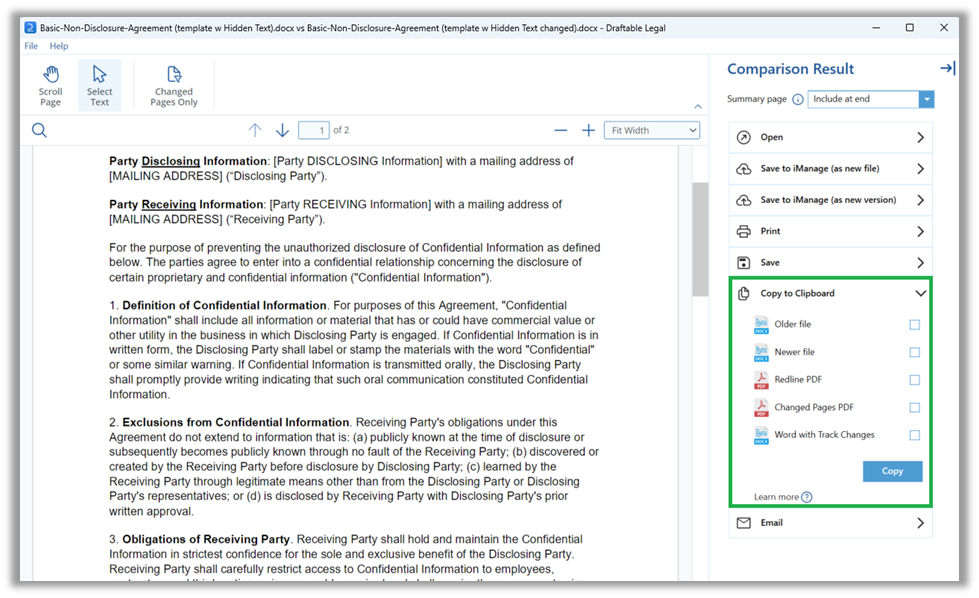Click the Copy to Clipboard pages icon
The width and height of the screenshot is (979, 598).
tap(744, 293)
